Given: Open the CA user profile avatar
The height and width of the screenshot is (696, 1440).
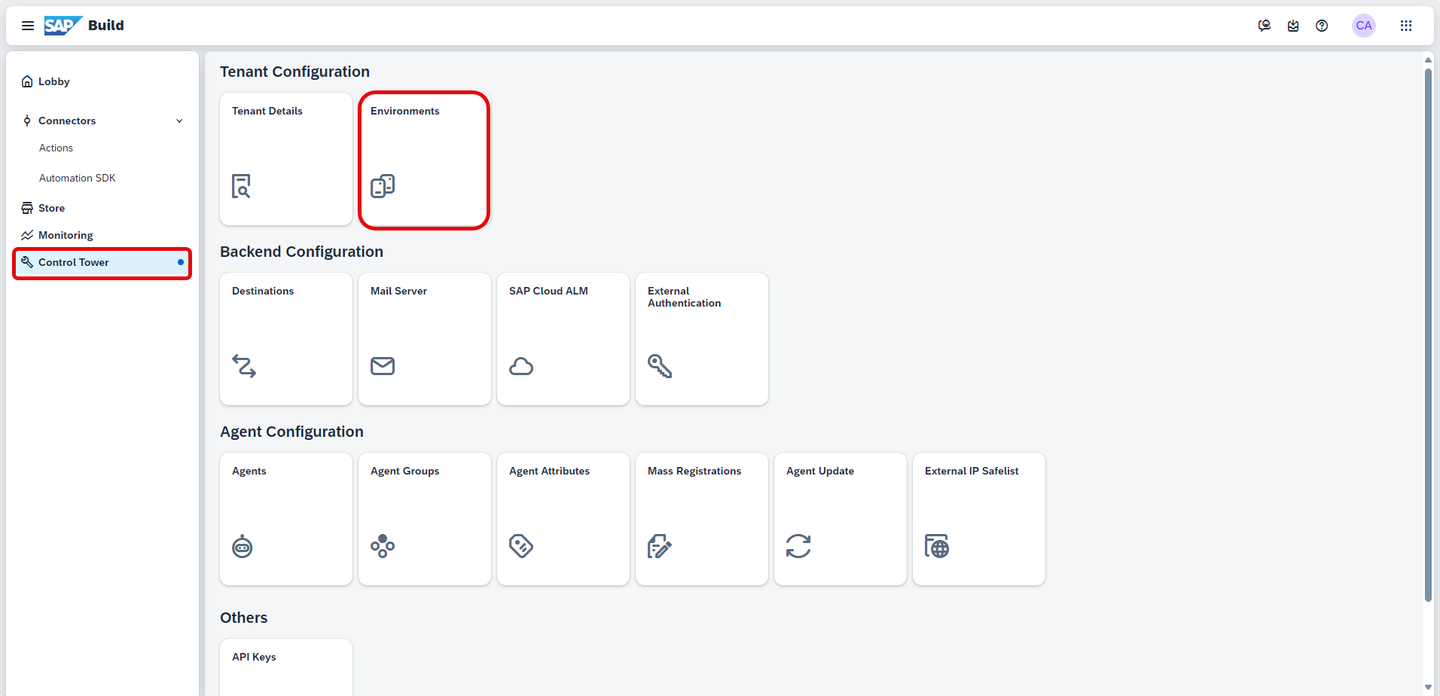Looking at the screenshot, I should point(1364,26).
